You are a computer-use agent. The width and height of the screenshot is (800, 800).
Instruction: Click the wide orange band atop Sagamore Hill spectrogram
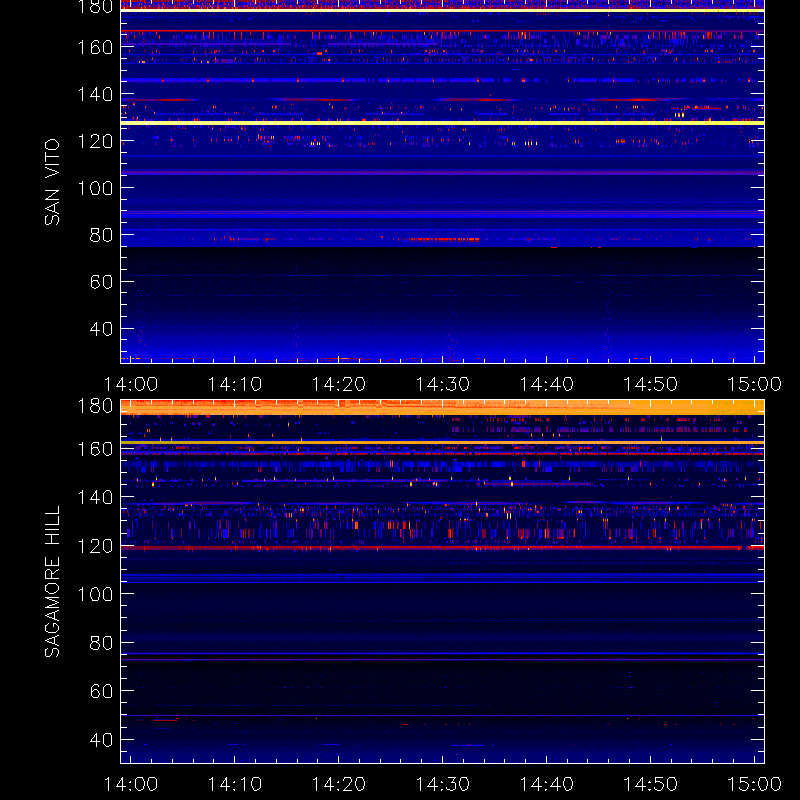click(442, 407)
